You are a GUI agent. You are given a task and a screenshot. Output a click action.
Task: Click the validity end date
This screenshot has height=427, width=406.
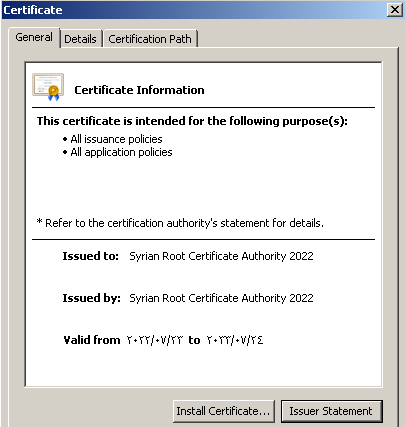coord(235,340)
